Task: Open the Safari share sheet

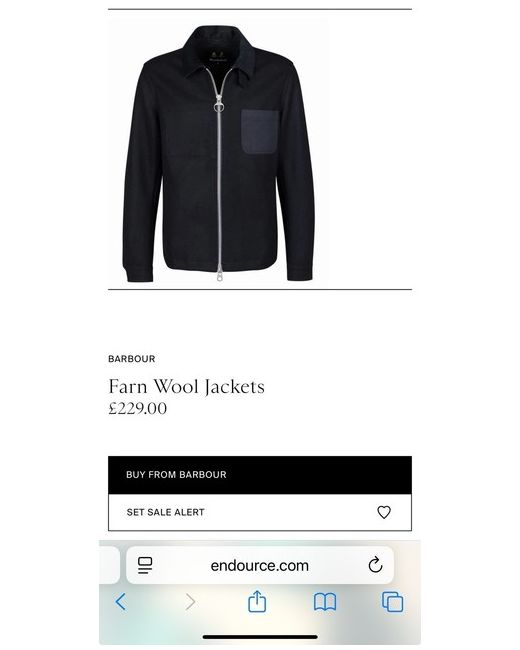Action: point(257,601)
